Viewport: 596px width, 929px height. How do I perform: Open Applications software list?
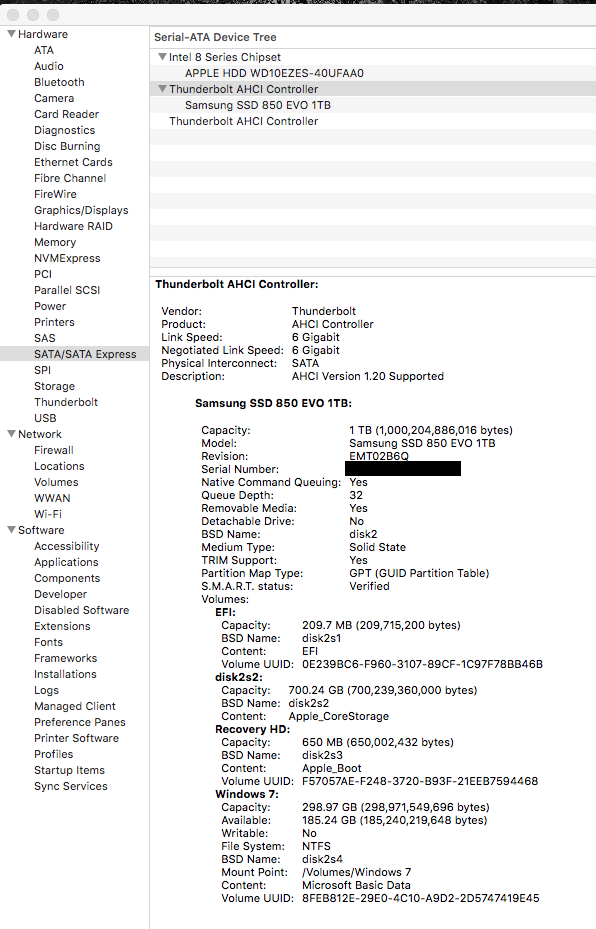point(66,562)
